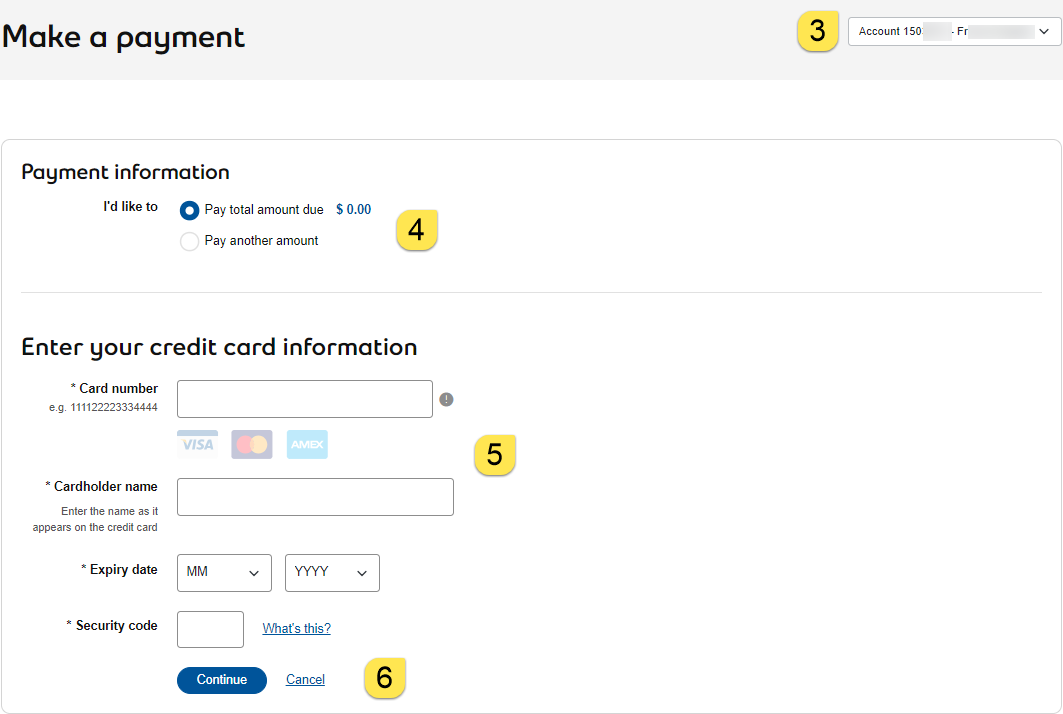
Task: Click the yellow callout badge numbered 6
Action: pyautogui.click(x=385, y=677)
